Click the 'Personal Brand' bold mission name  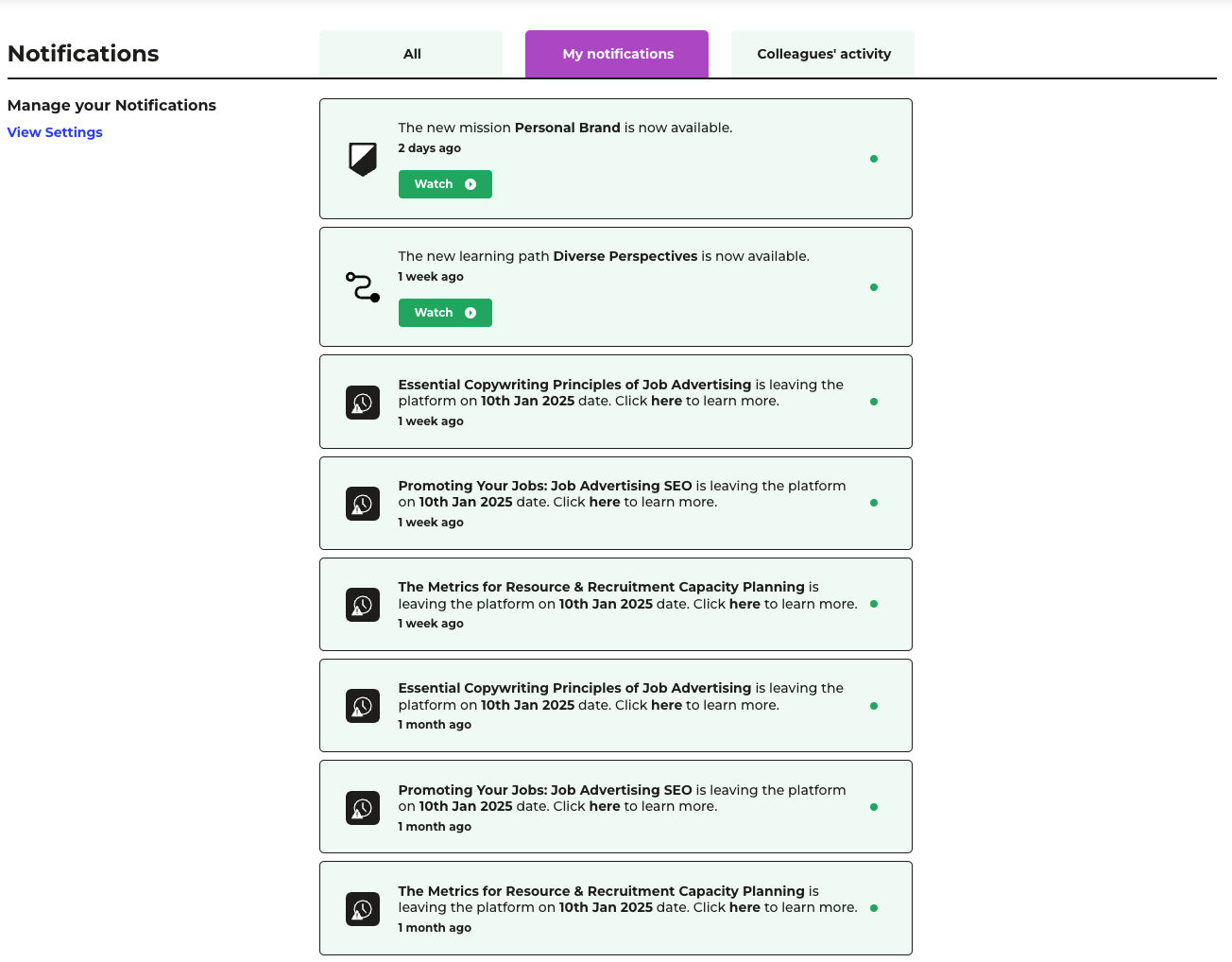(x=568, y=128)
